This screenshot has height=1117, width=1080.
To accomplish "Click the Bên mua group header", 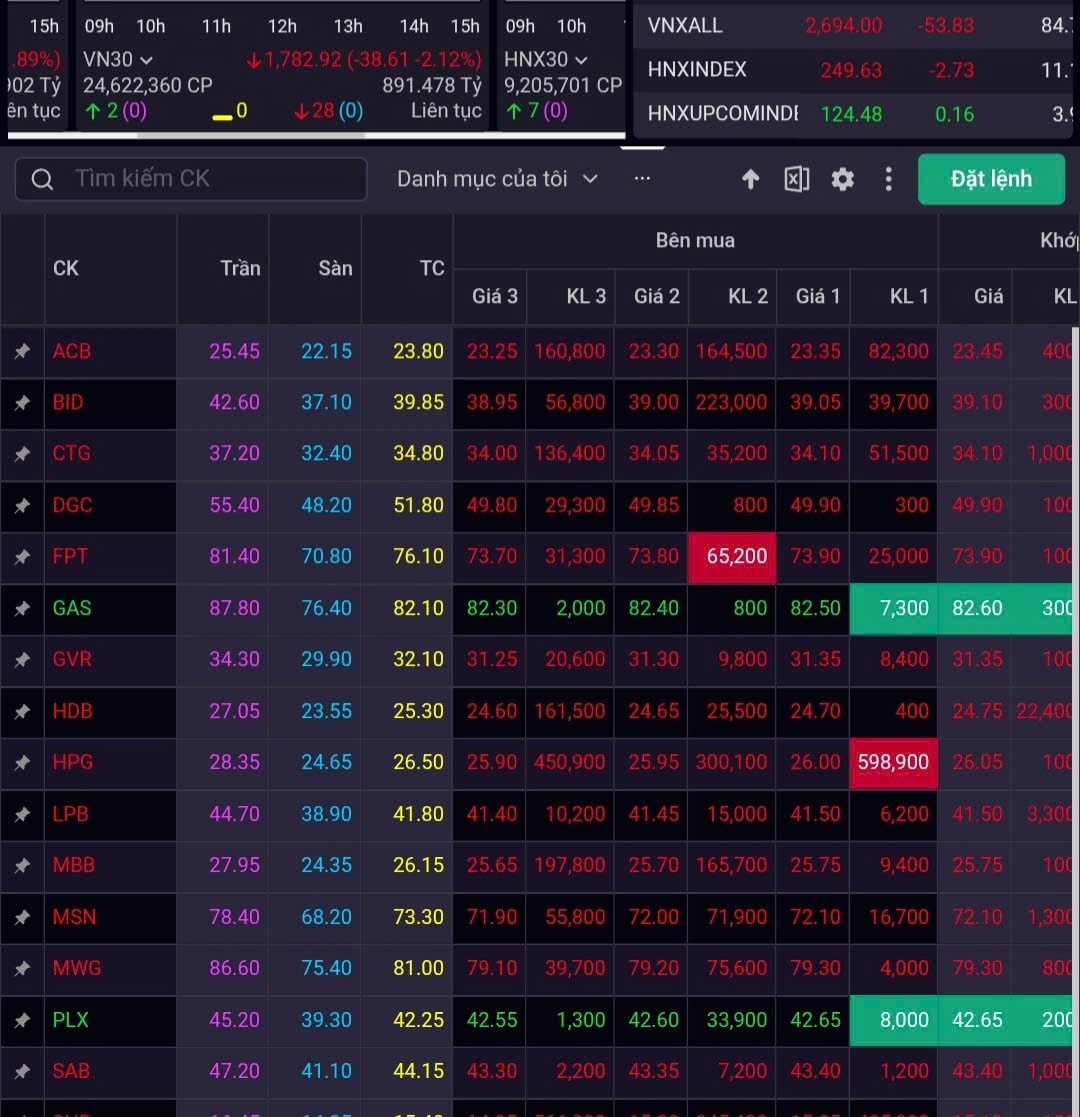I will [695, 241].
